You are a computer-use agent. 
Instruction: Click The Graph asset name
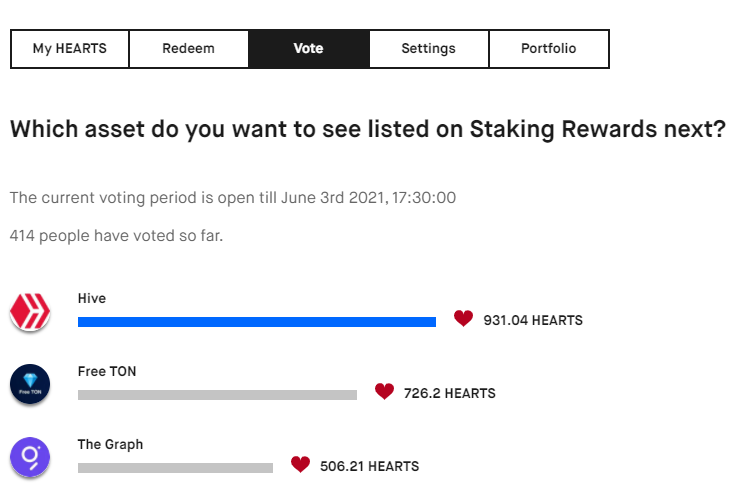tap(110, 444)
